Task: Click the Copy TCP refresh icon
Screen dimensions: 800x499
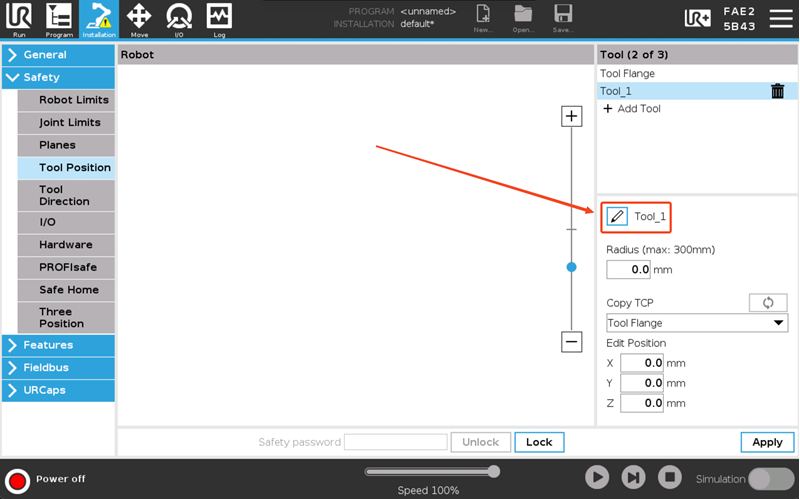Action: [x=768, y=303]
